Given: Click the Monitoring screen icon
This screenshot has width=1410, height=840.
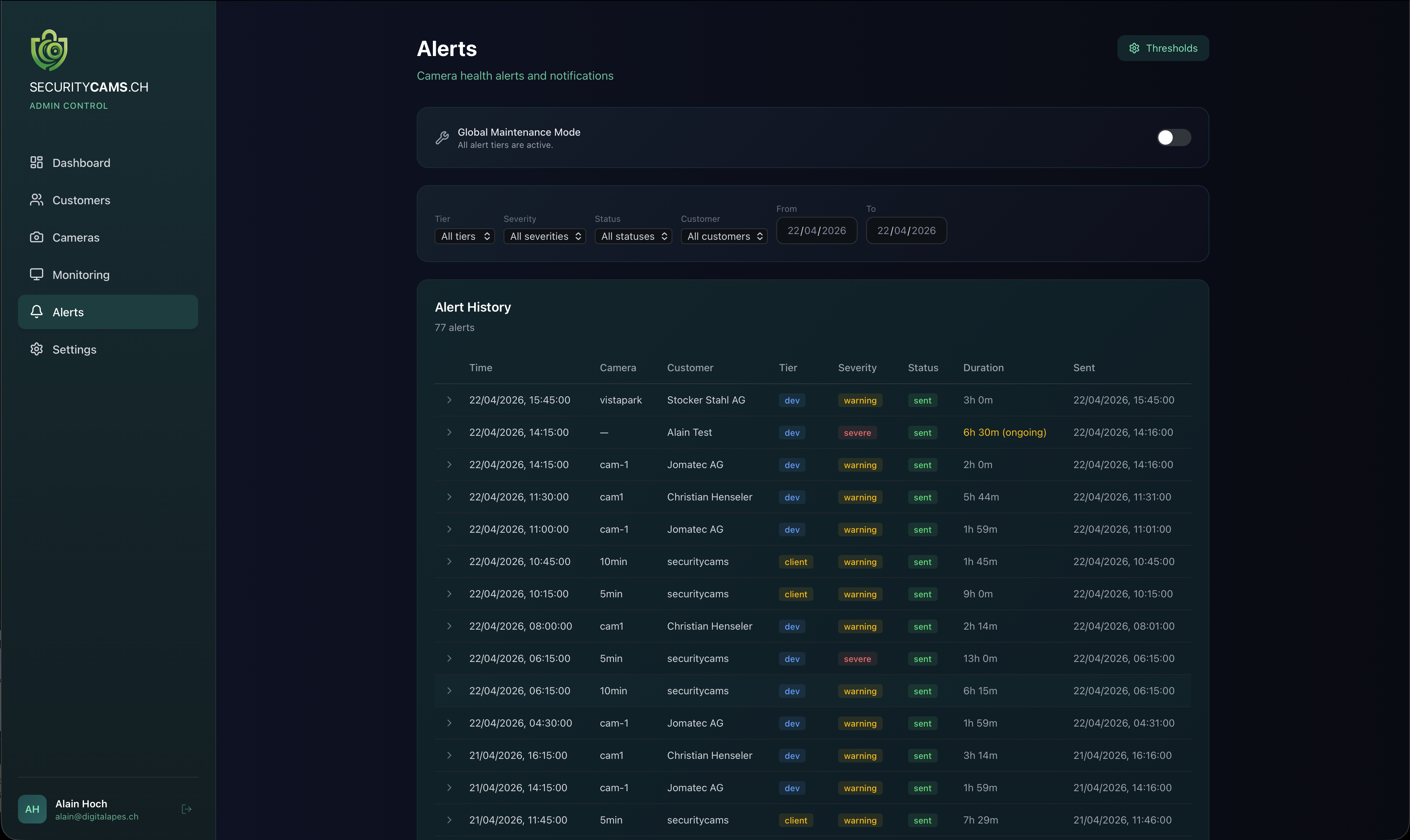Looking at the screenshot, I should [36, 275].
